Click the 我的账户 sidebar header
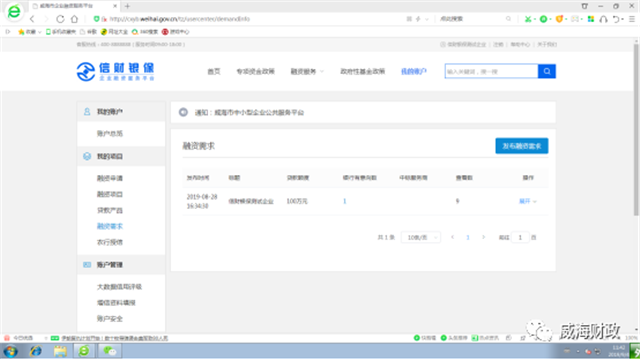640x360 pixels. pos(121,112)
